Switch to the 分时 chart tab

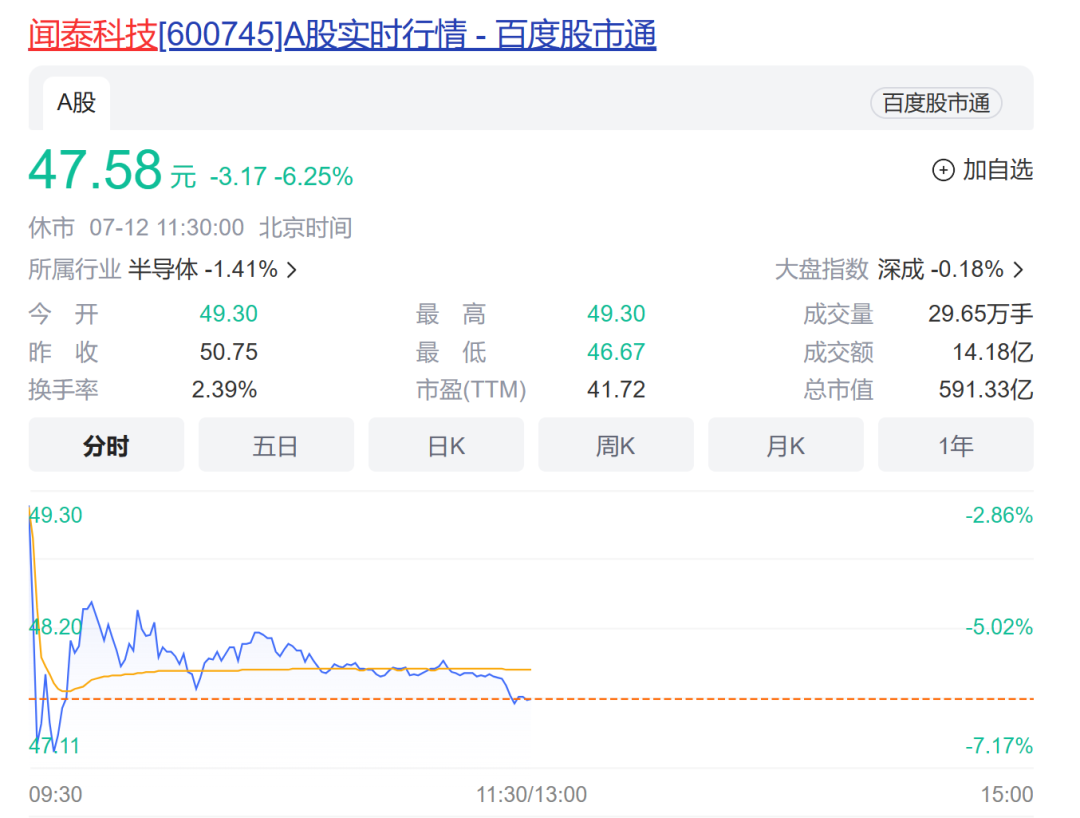click(106, 445)
